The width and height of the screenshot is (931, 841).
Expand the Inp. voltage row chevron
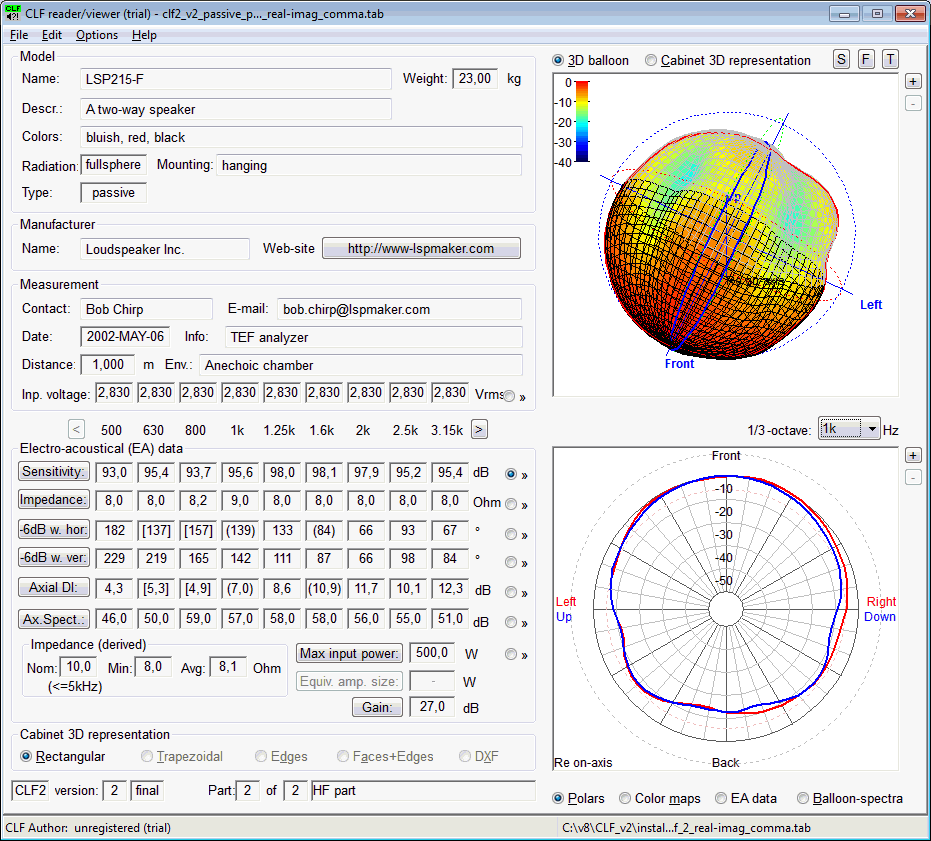[522, 397]
